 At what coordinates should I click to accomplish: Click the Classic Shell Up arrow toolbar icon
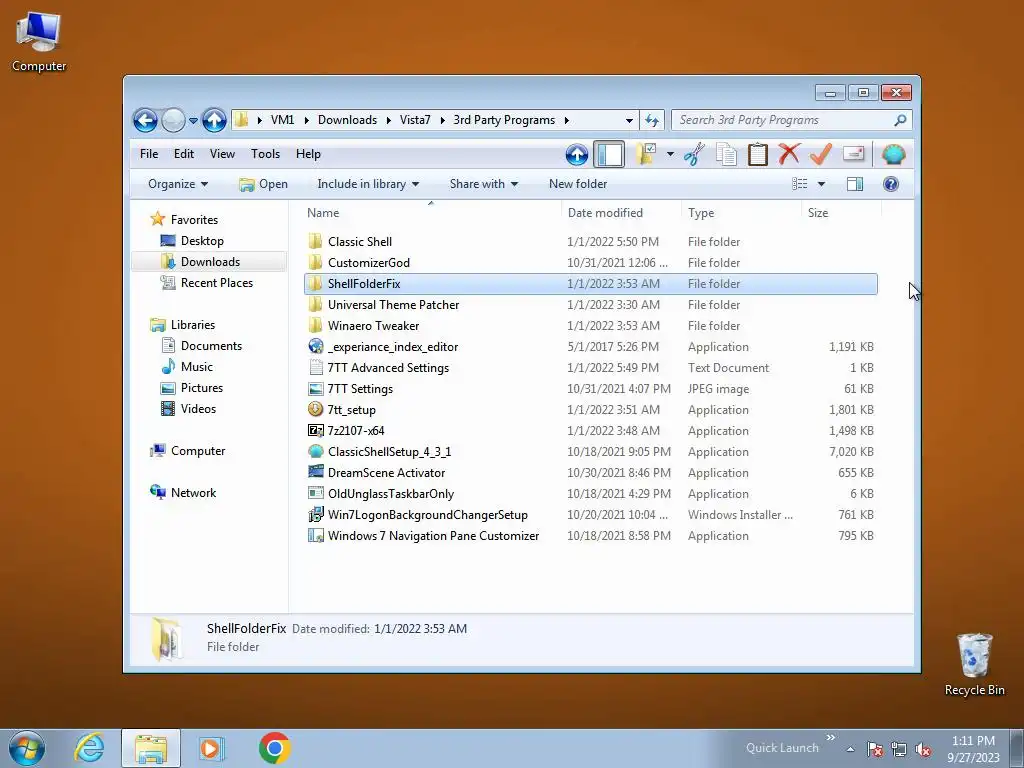click(x=577, y=155)
